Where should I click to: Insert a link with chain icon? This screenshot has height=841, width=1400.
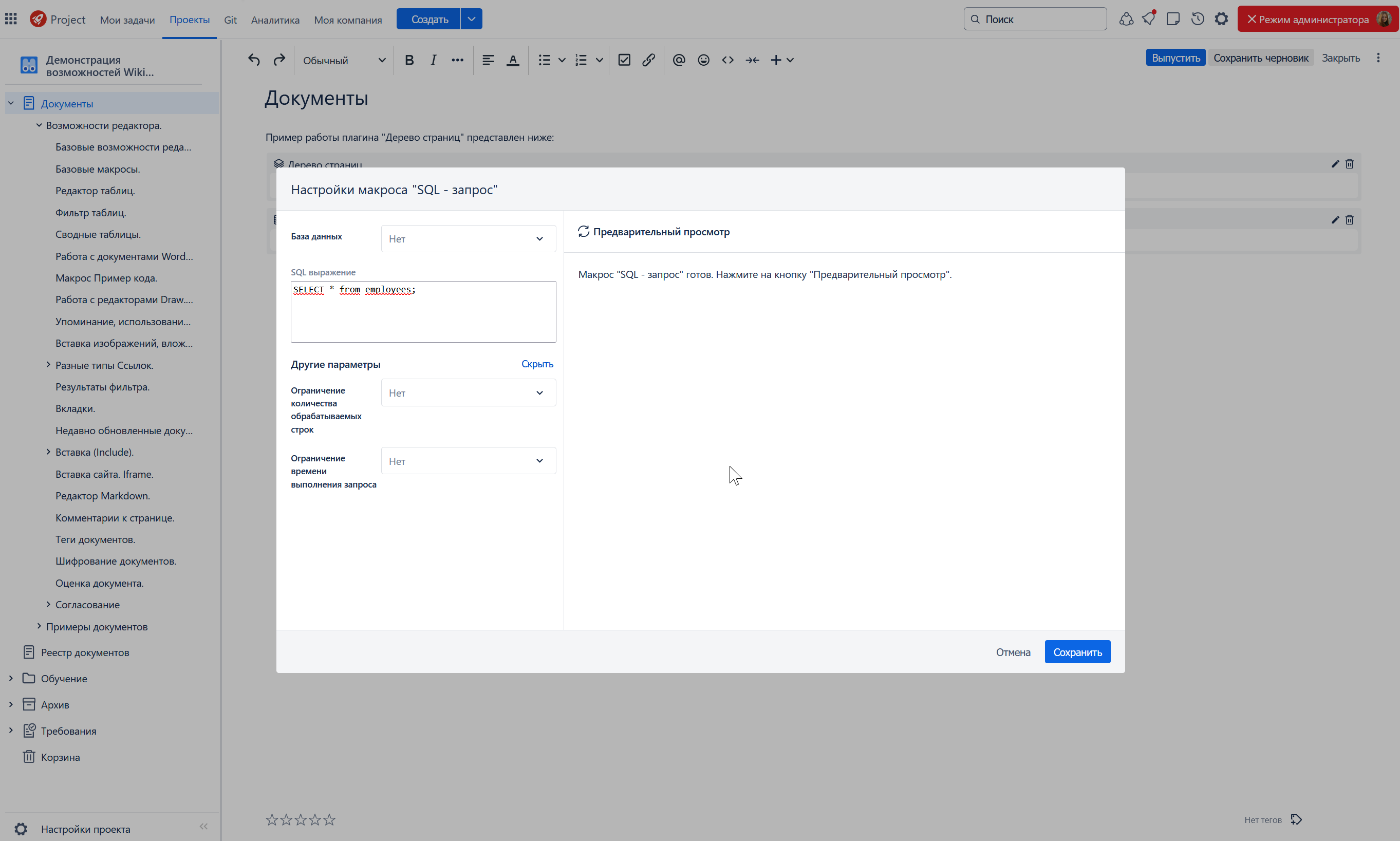[x=649, y=60]
